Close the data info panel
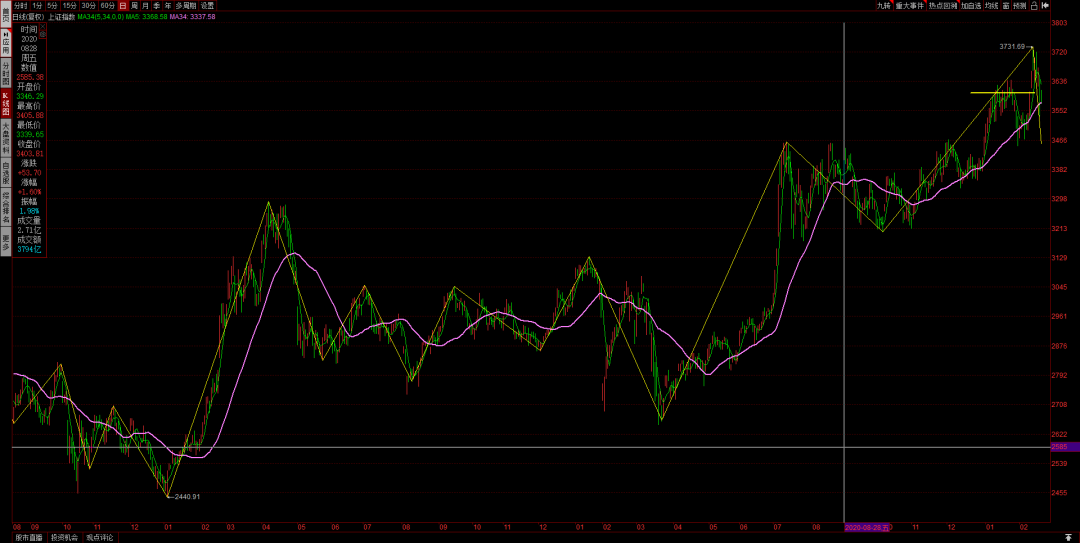This screenshot has width=1080, height=543. coord(43,26)
